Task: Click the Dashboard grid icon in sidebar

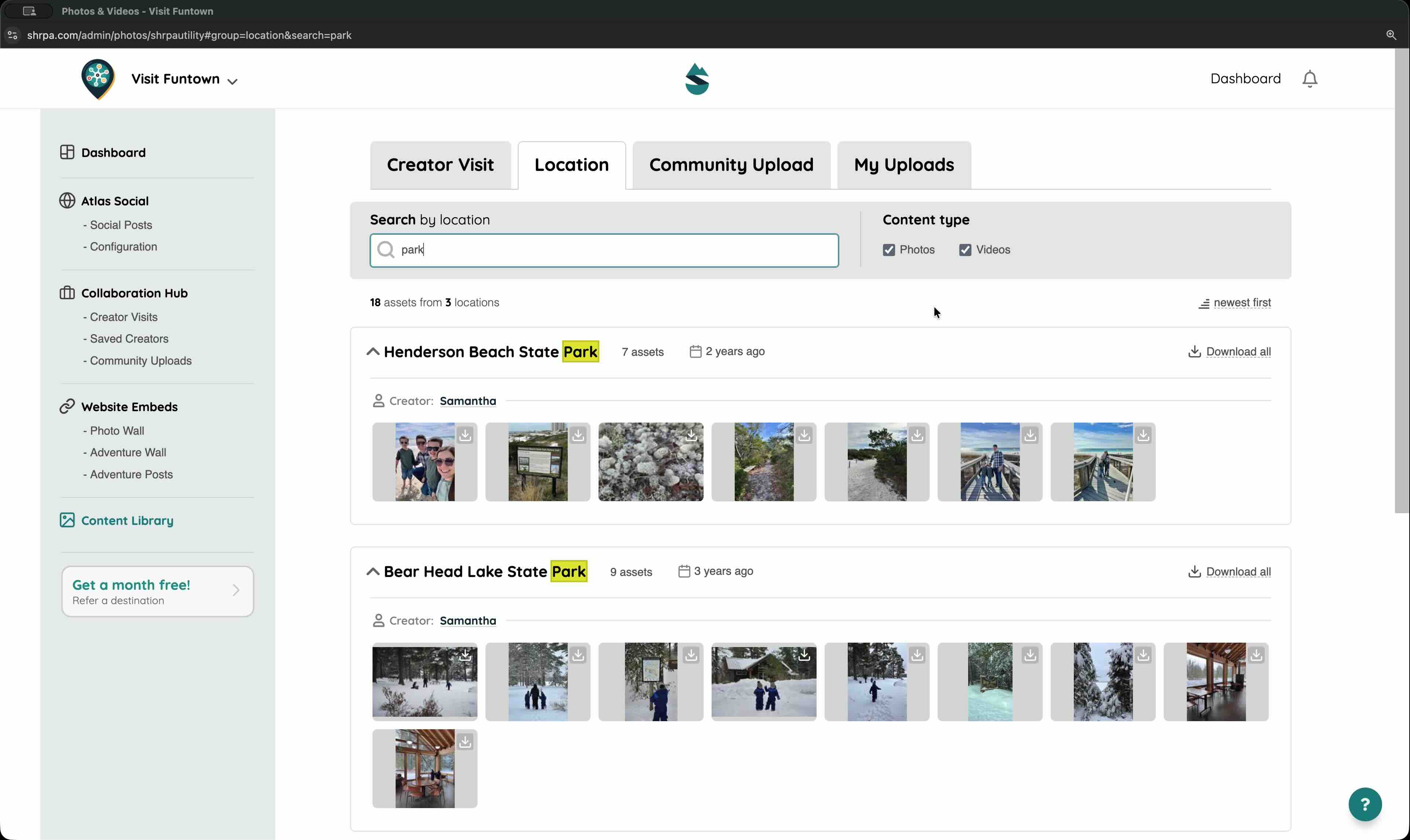Action: 67,152
